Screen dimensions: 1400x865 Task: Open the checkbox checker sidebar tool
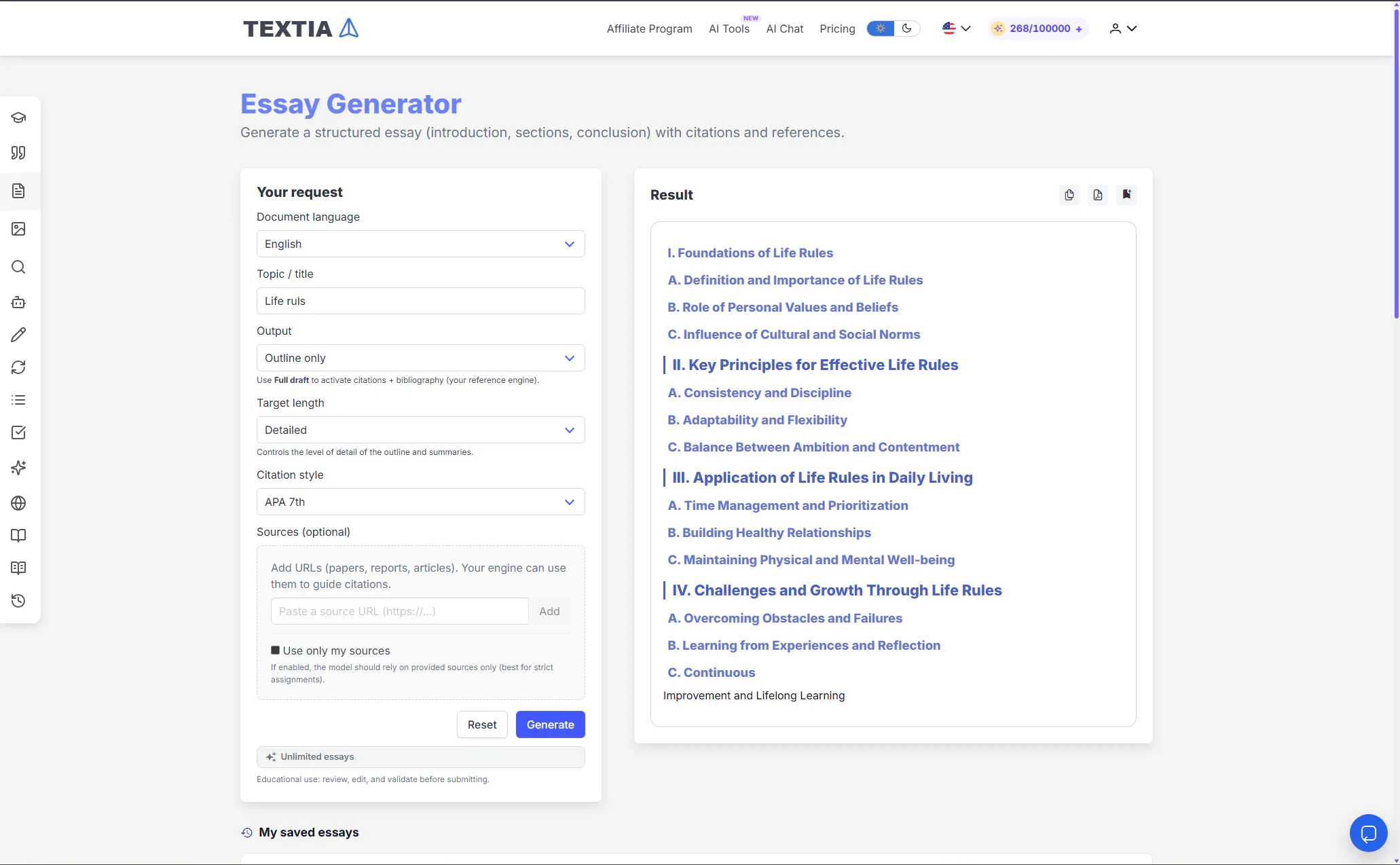pyautogui.click(x=18, y=432)
